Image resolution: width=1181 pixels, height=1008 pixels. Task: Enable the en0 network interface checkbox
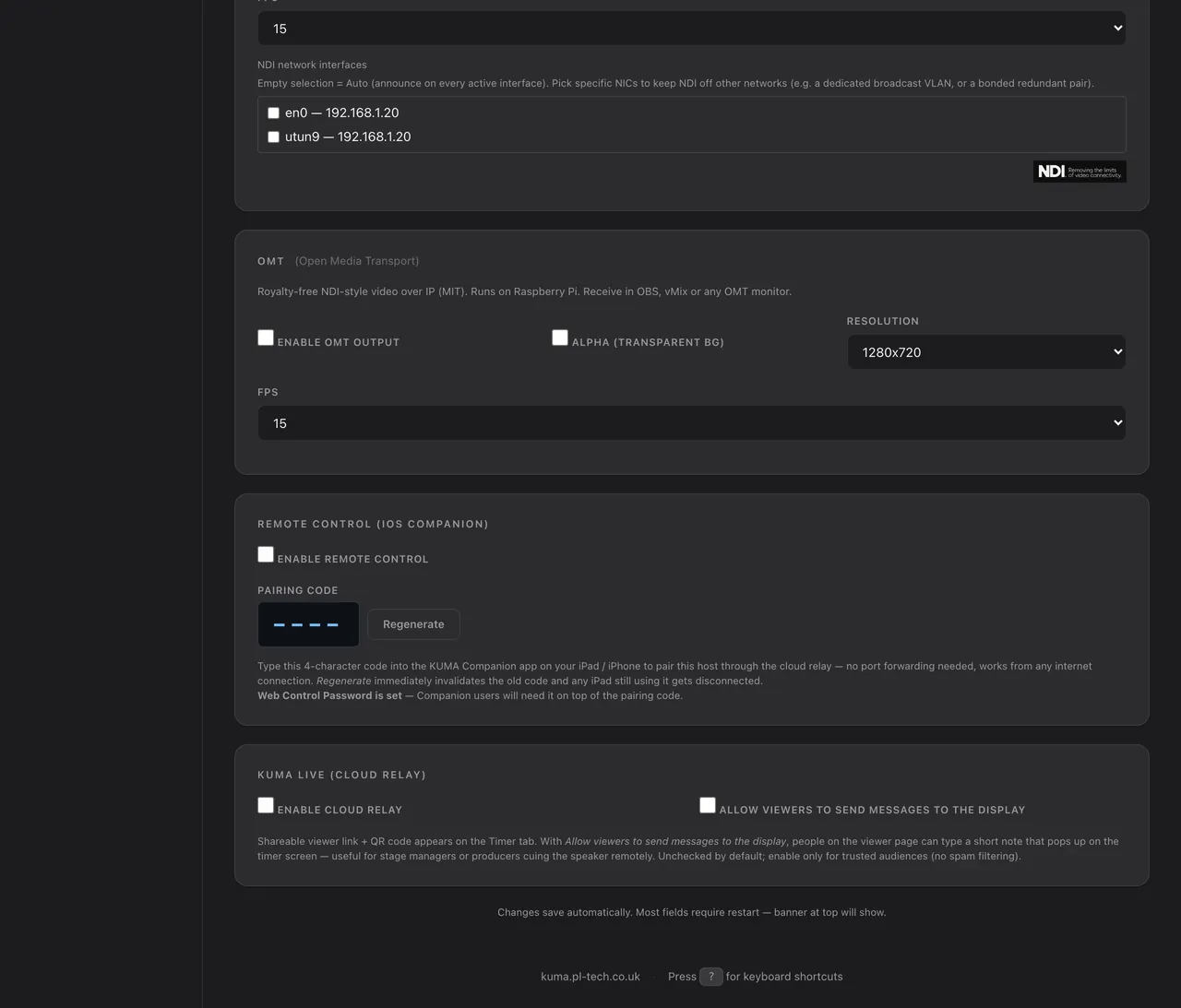(273, 113)
